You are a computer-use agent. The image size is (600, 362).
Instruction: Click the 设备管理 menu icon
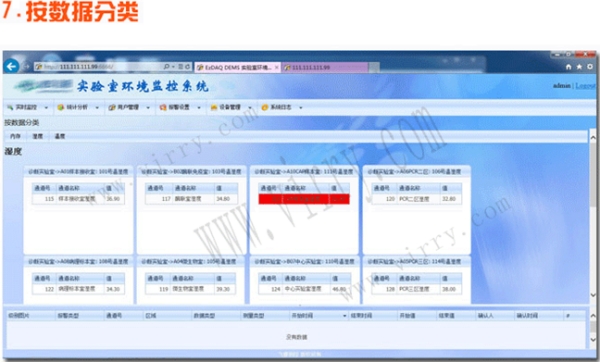(214, 108)
